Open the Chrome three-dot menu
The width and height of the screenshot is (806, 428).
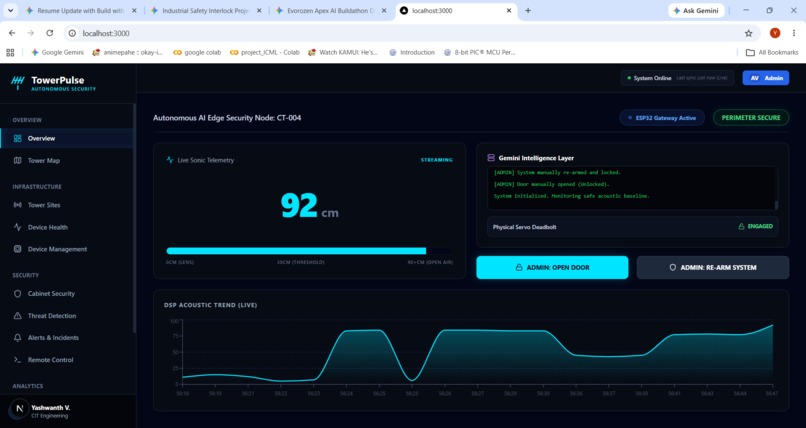[794, 33]
